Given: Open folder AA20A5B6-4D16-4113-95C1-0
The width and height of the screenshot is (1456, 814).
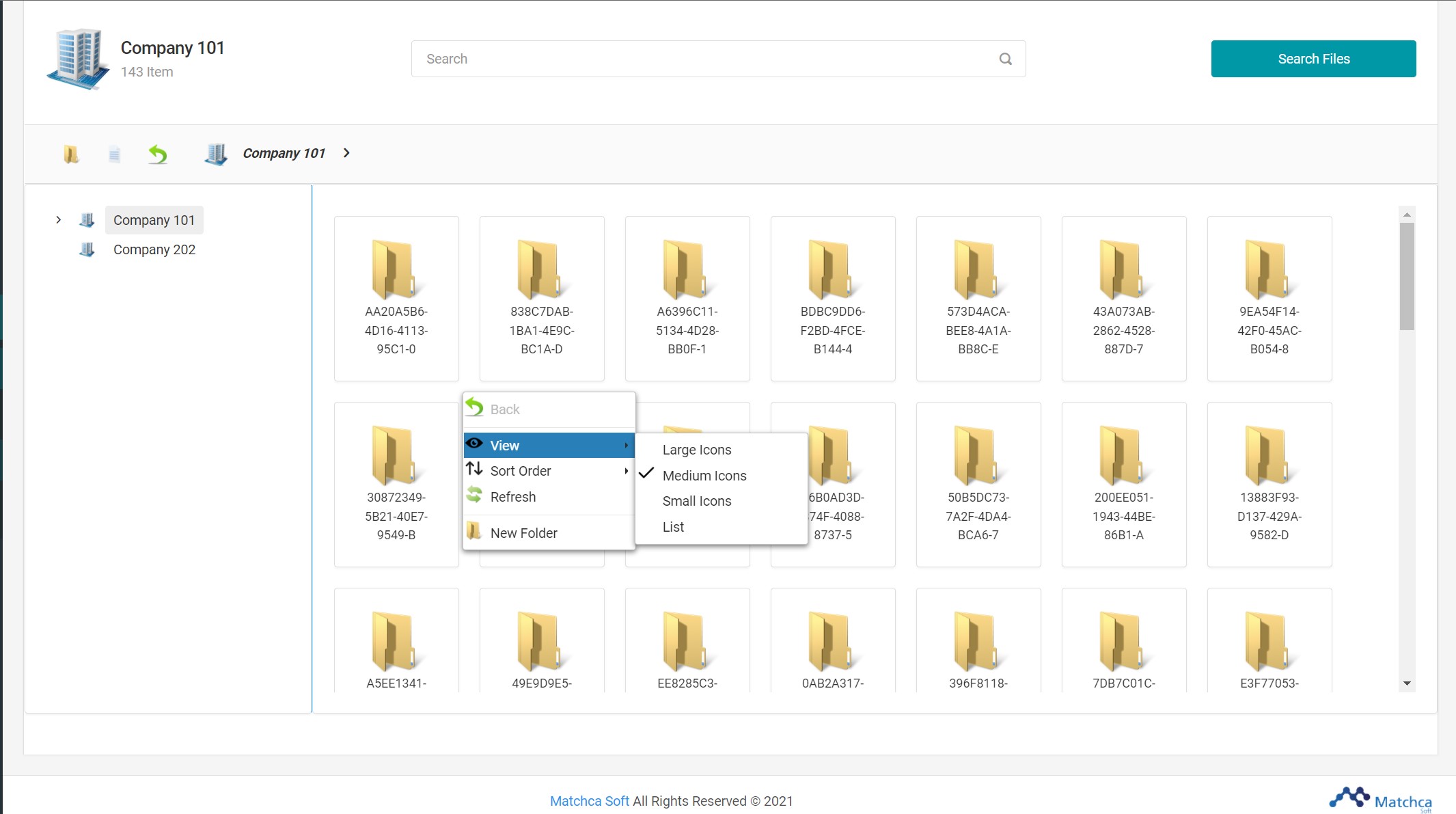Looking at the screenshot, I should 396,298.
